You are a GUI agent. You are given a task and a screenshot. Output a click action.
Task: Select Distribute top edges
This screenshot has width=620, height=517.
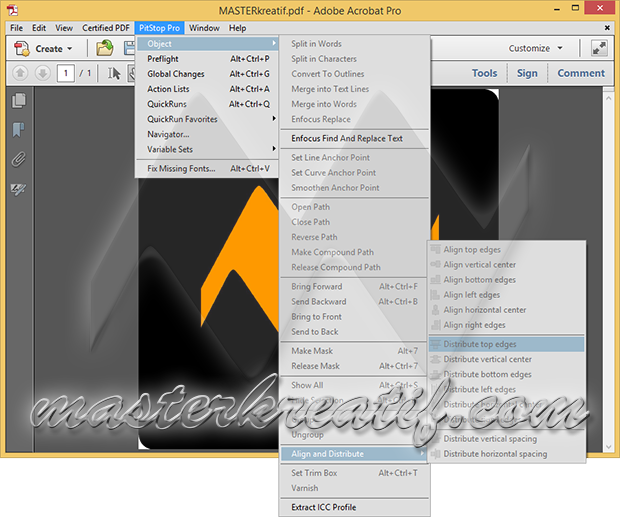pos(507,344)
